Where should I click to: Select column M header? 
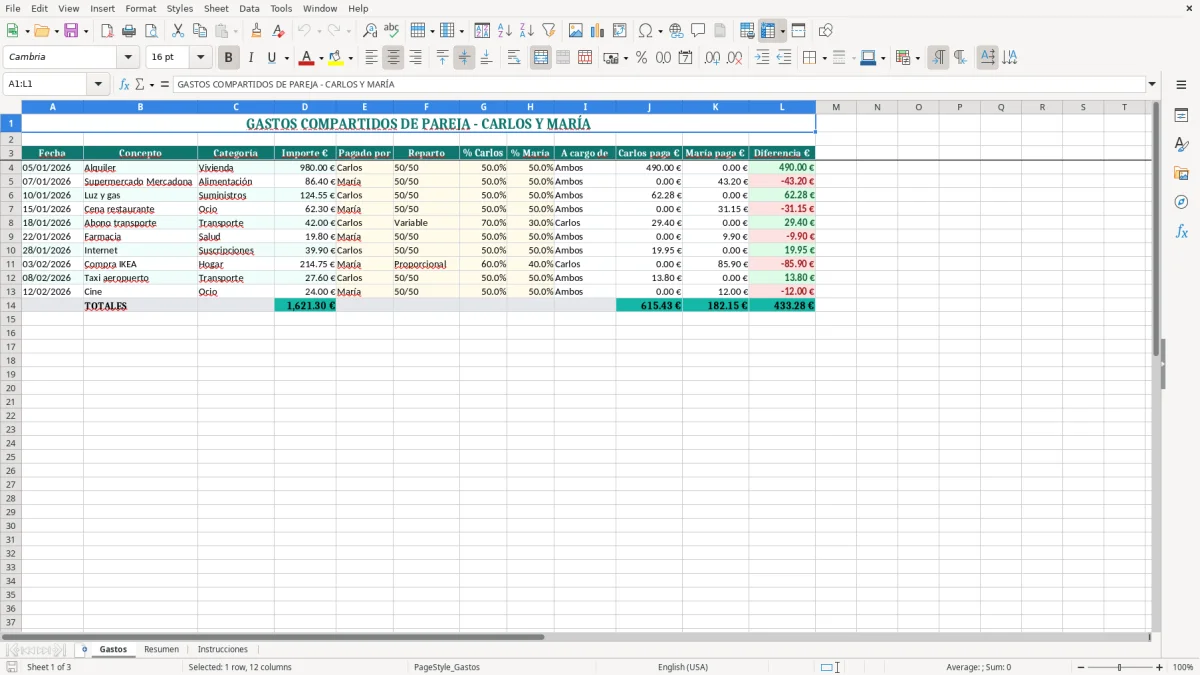click(x=836, y=107)
